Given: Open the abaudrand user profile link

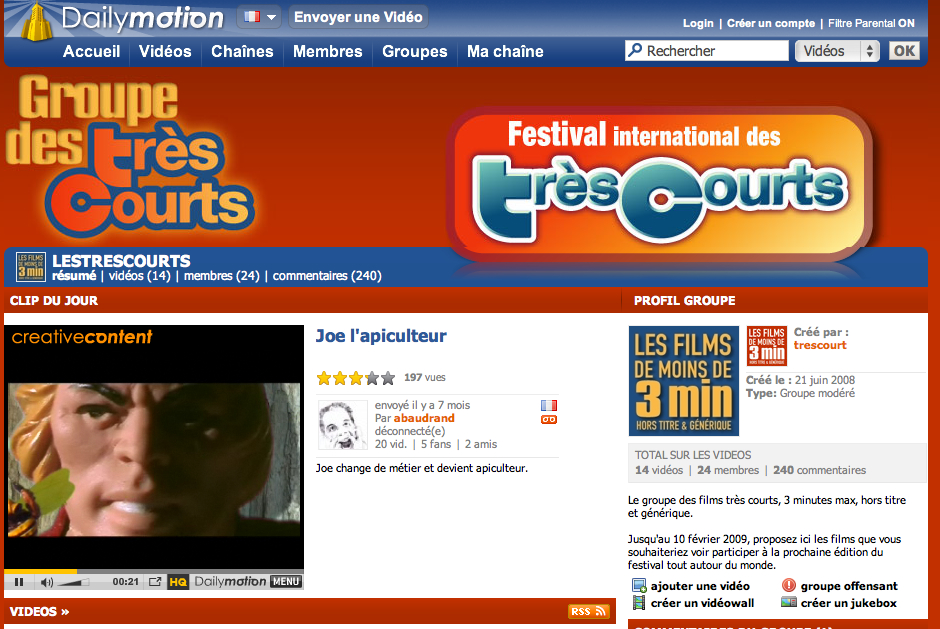Looking at the screenshot, I should tap(424, 418).
